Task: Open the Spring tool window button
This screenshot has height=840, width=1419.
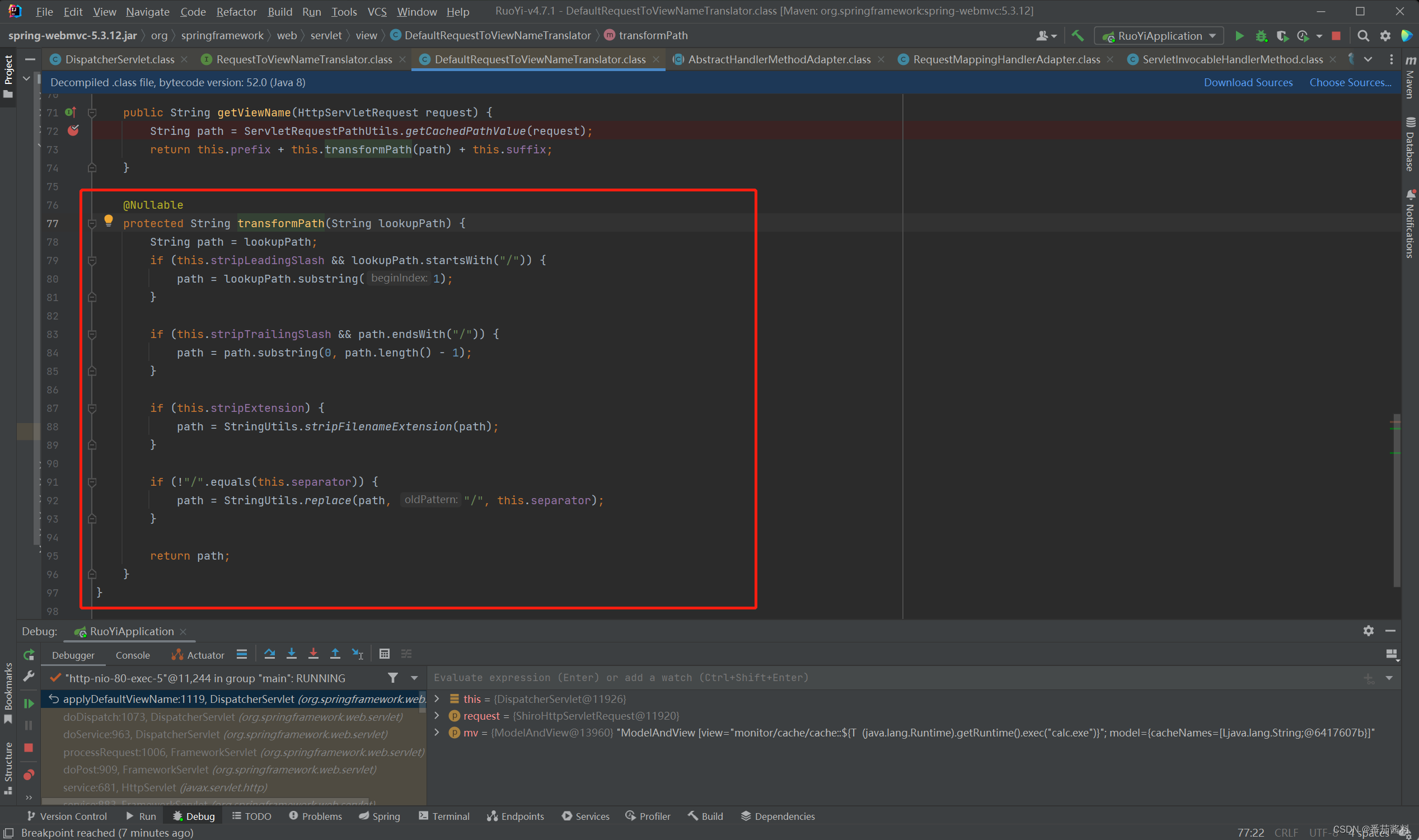Action: 380,816
